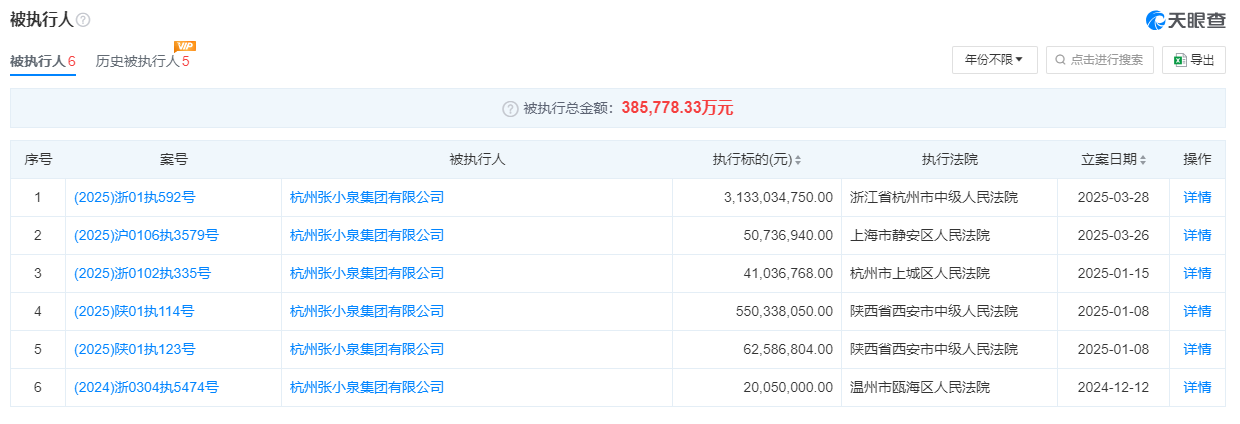Open case (2025)陕01执123号
Viewport: 1240px width, 424px height.
click(x=134, y=349)
